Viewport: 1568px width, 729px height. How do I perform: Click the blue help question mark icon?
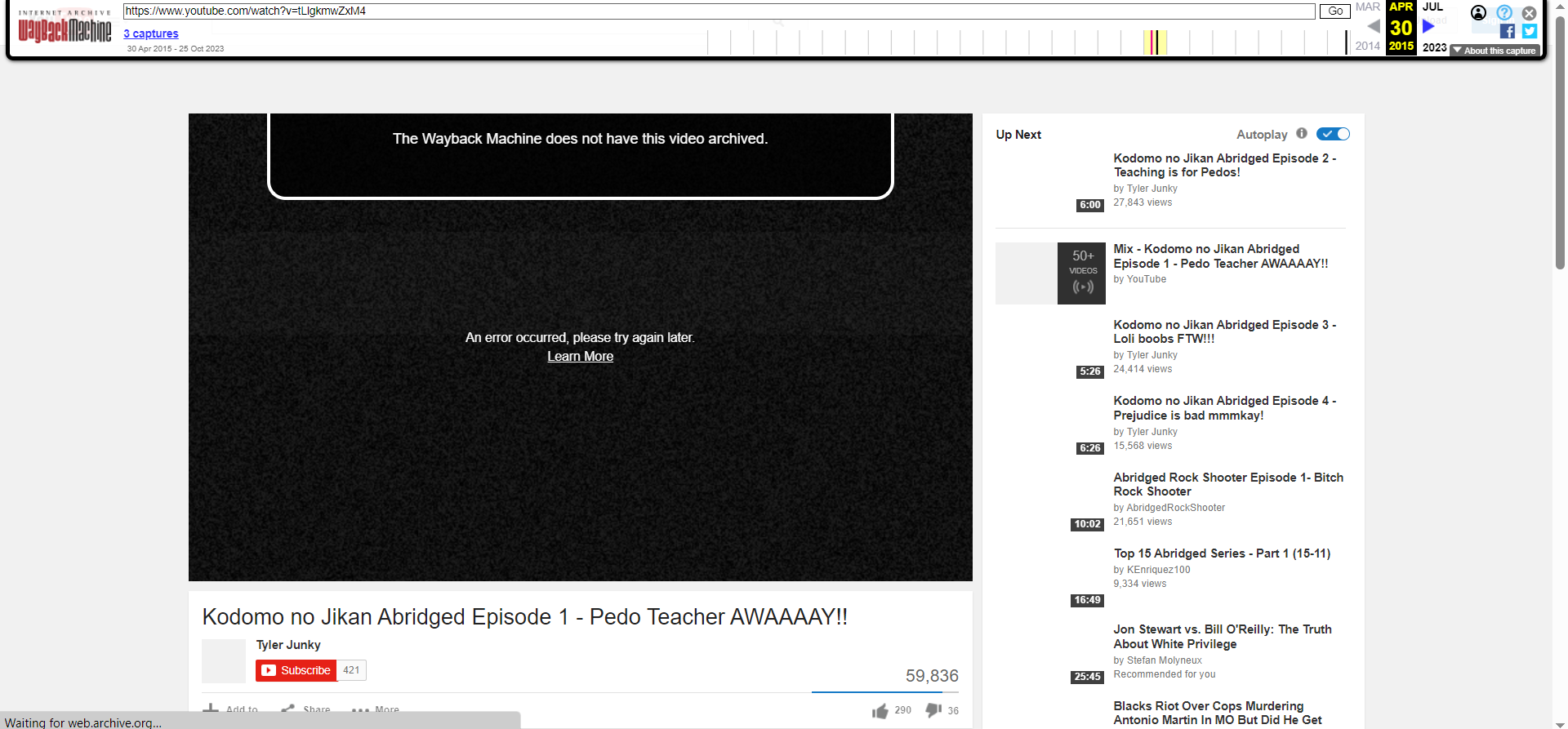point(1504,13)
